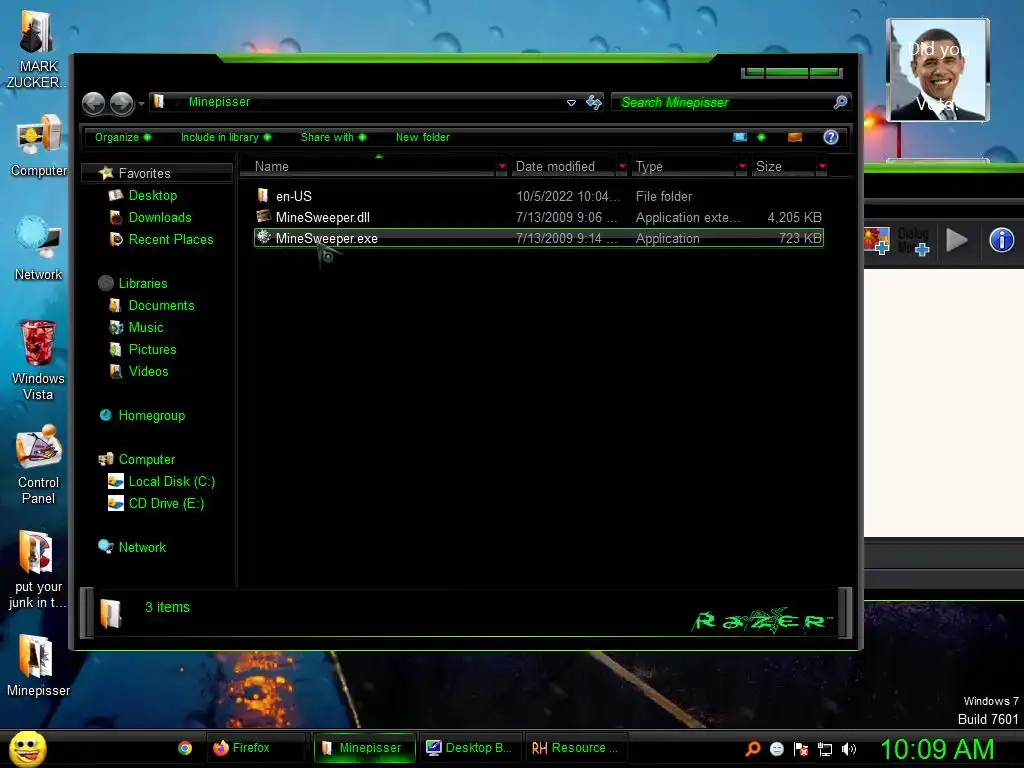Screen dimensions: 1024x768
Task: Select Control Panel desktop icon
Action: [38, 465]
